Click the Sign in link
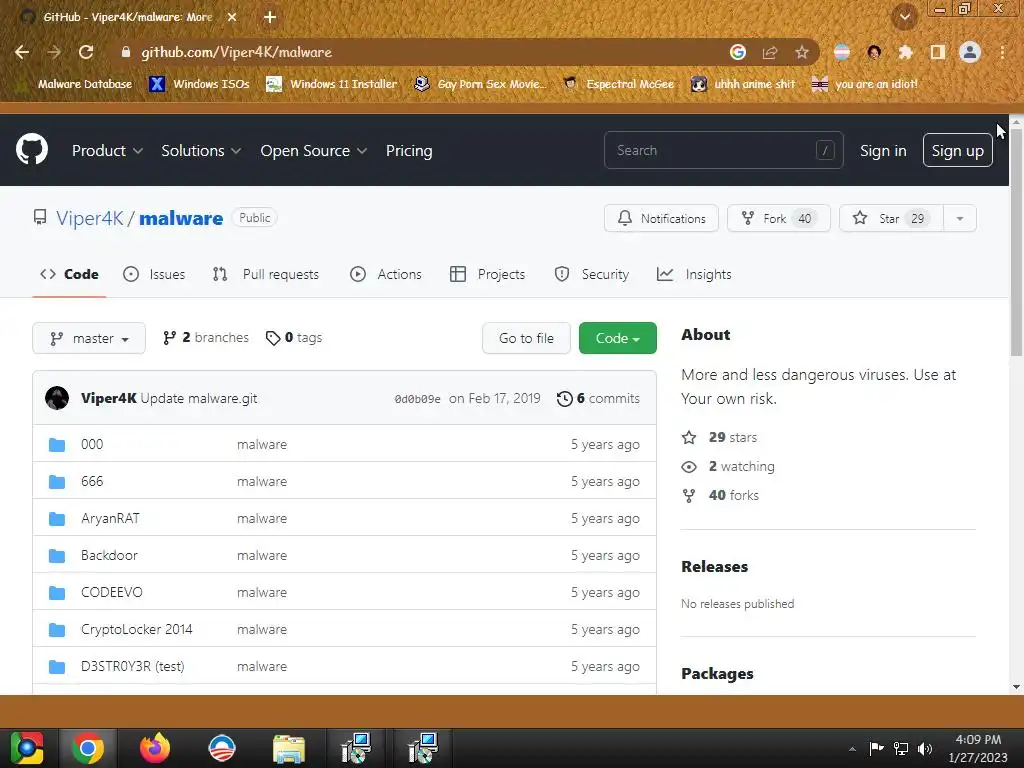The image size is (1024, 768). [x=883, y=150]
